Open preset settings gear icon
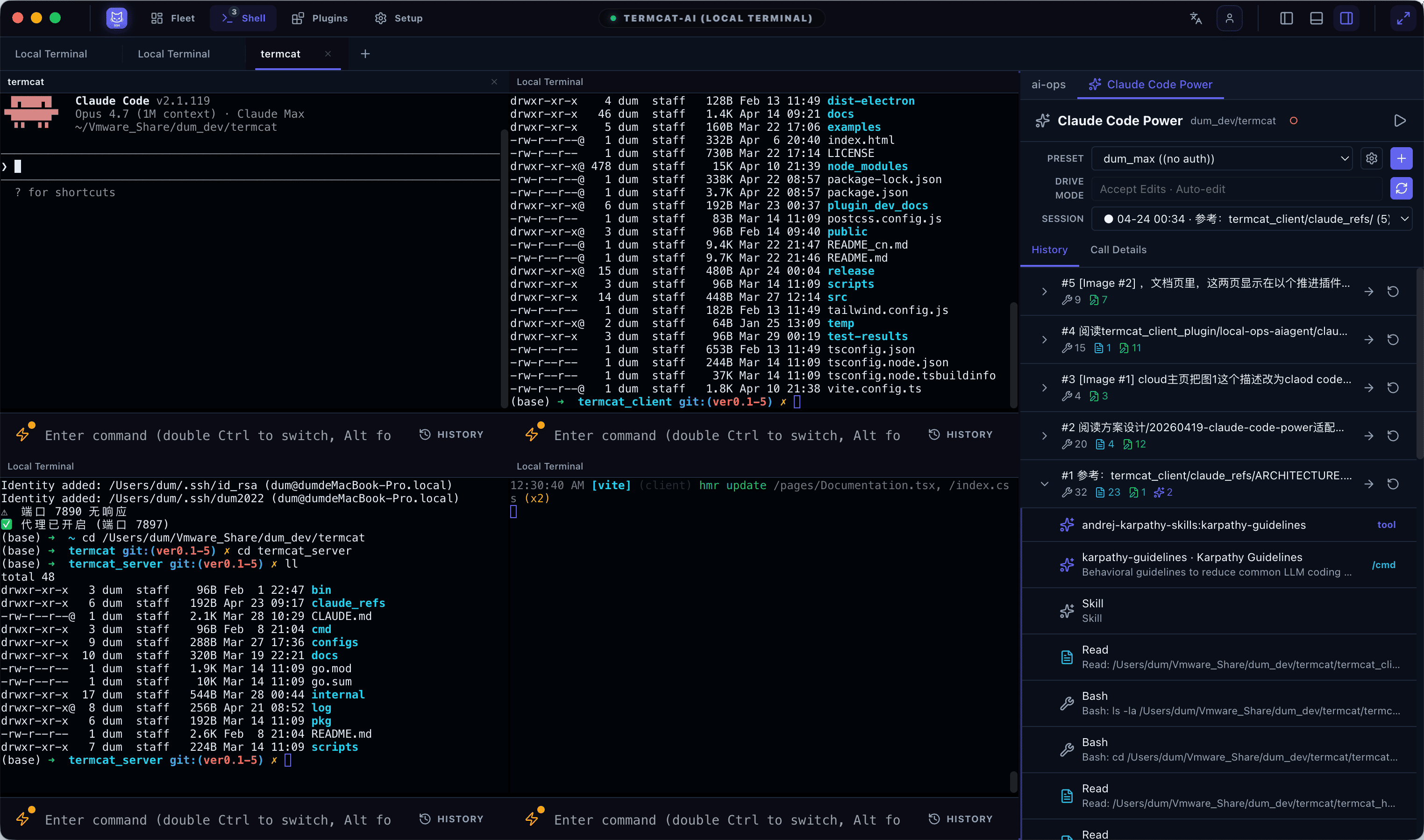 click(1371, 158)
